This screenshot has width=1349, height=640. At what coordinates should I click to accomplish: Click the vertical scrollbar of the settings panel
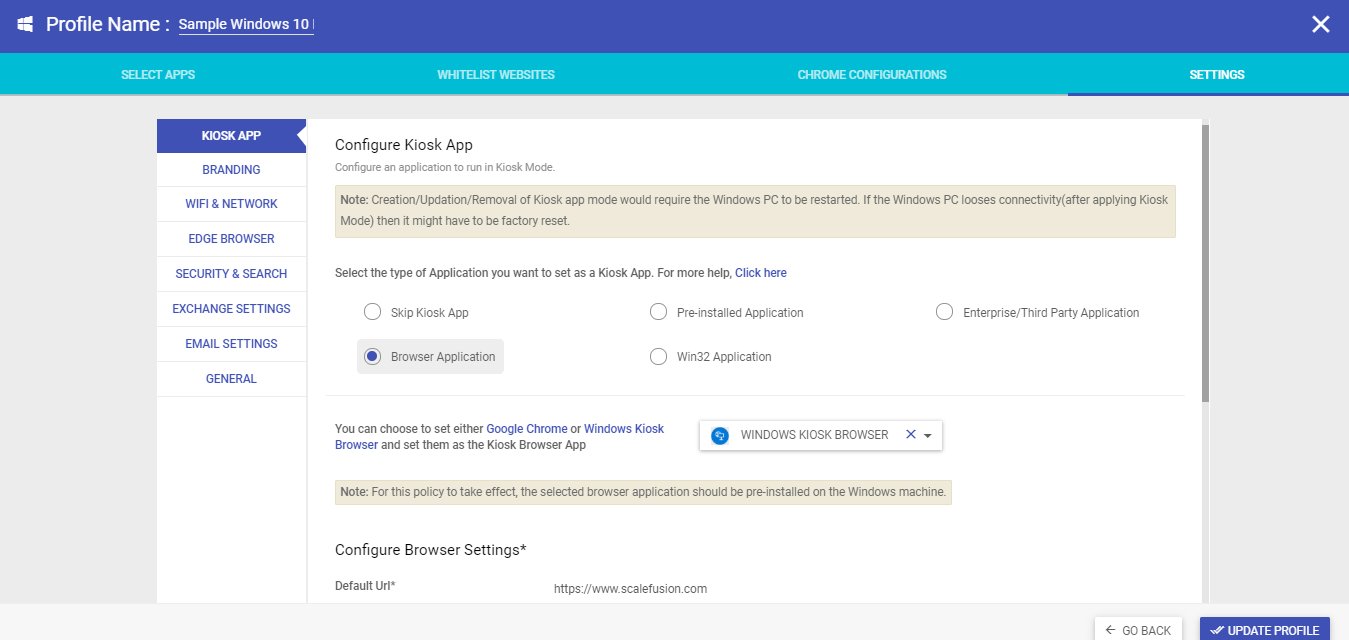(1206, 263)
